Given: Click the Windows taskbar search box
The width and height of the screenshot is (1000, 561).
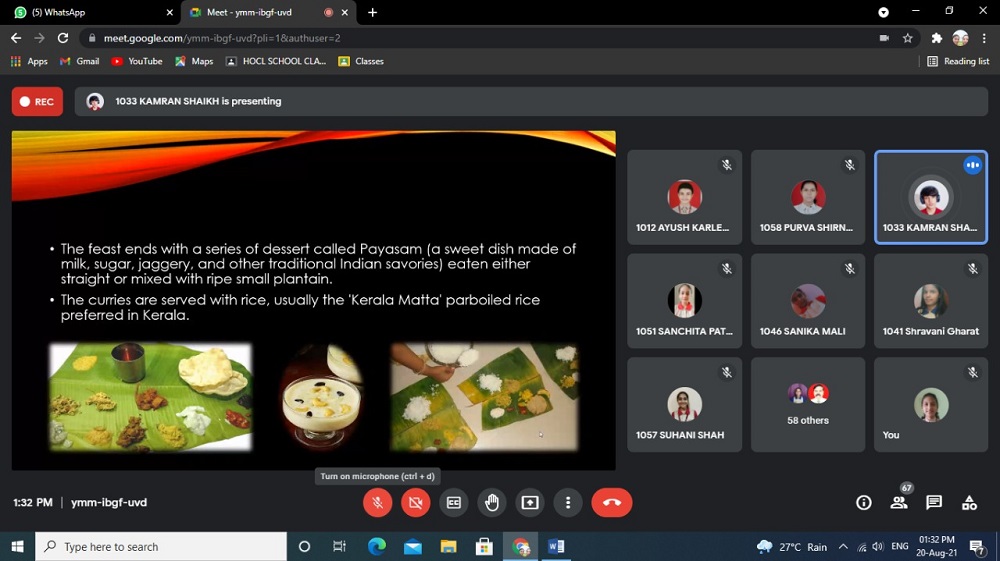Looking at the screenshot, I should tap(160, 547).
